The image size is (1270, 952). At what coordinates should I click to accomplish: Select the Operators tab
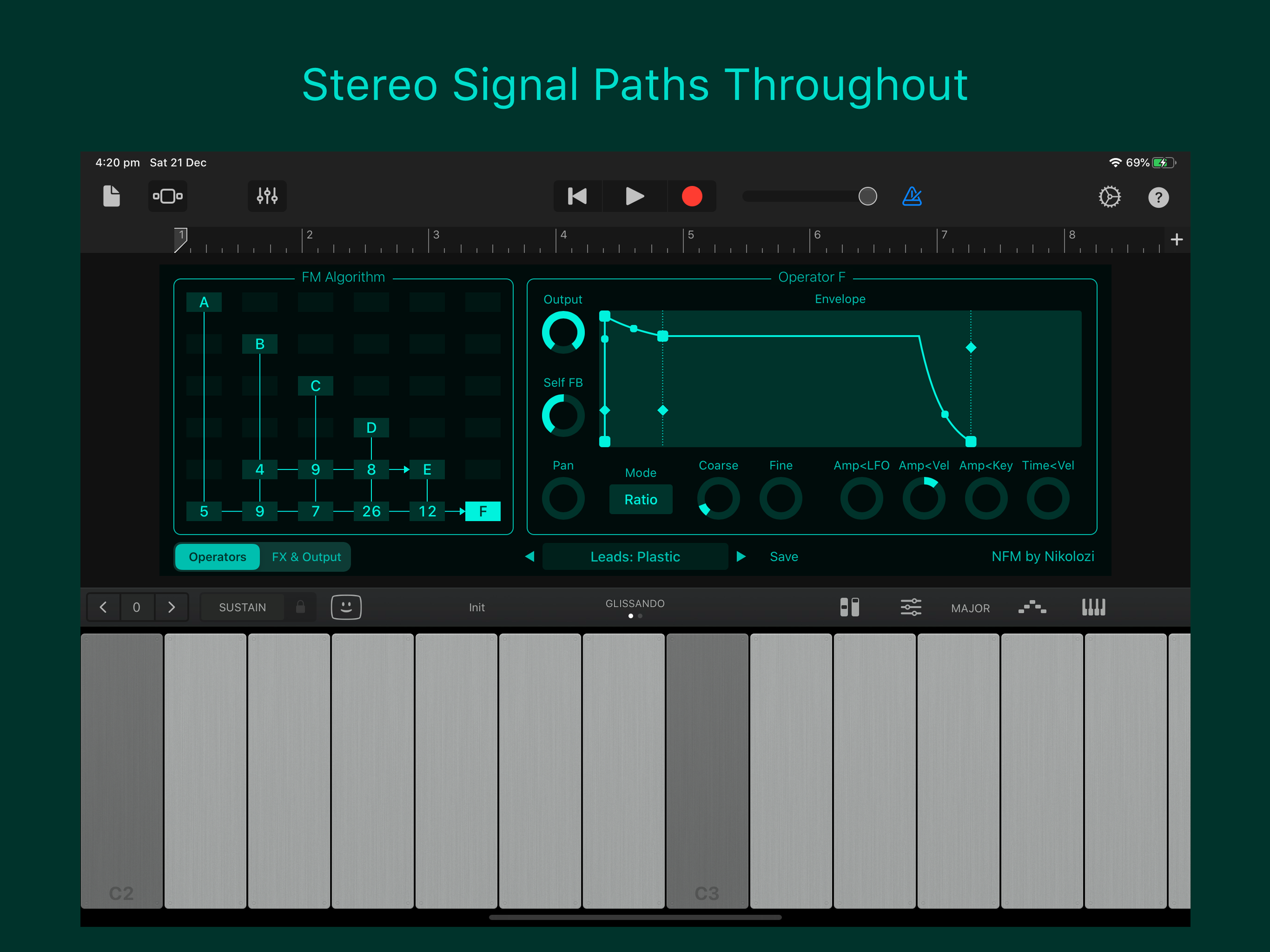tap(217, 557)
